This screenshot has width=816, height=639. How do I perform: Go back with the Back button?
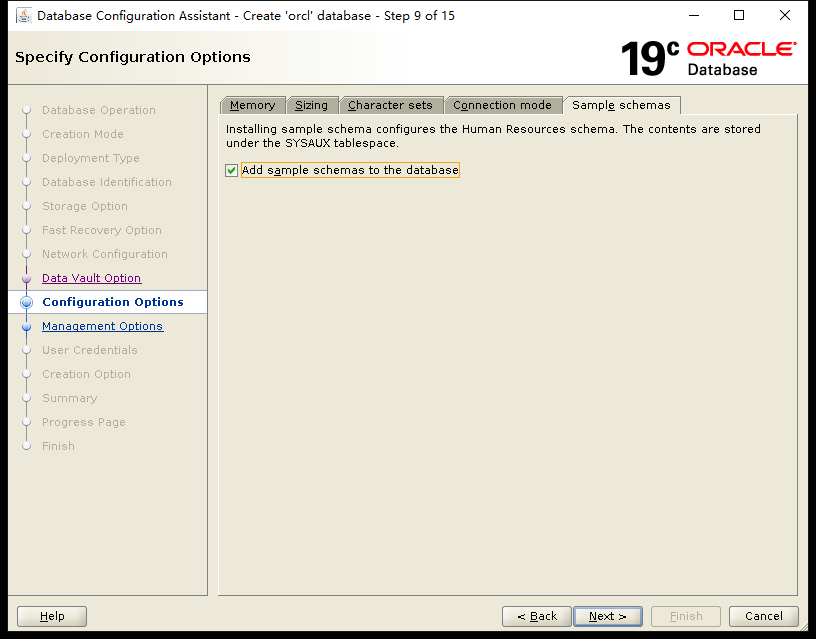(x=537, y=616)
